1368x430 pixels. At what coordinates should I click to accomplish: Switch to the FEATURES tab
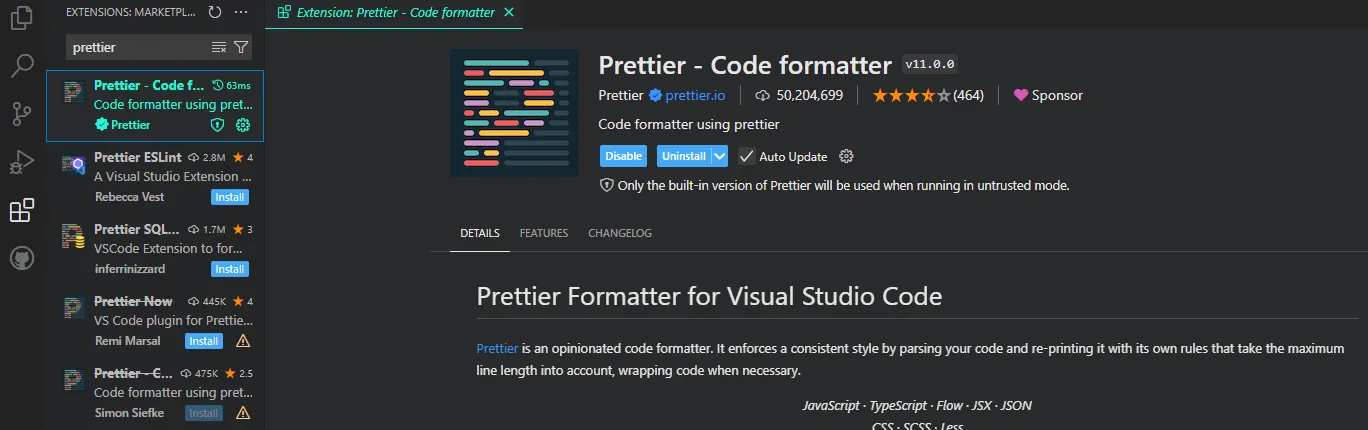[543, 233]
